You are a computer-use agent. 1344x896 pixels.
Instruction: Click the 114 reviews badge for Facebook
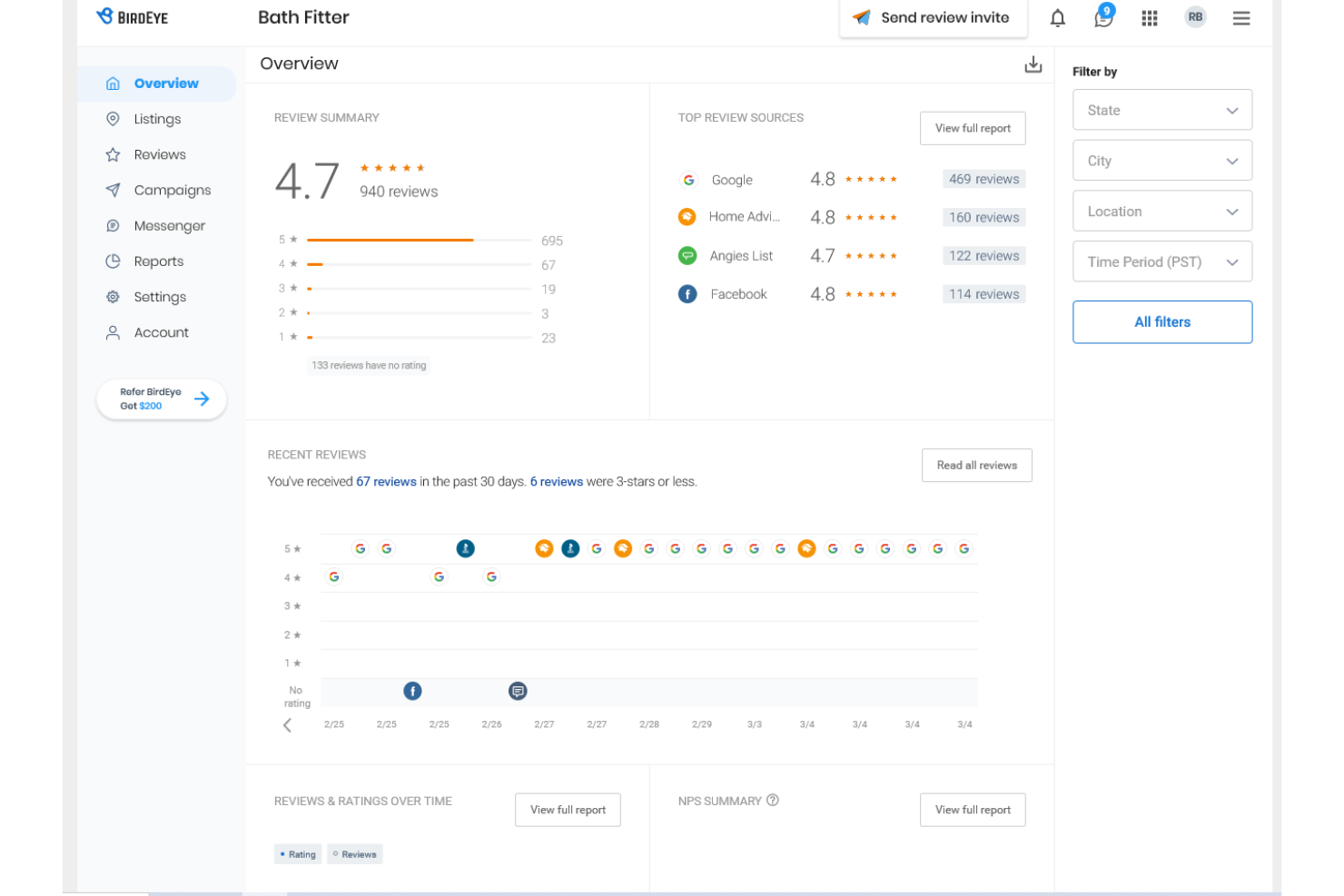(984, 294)
